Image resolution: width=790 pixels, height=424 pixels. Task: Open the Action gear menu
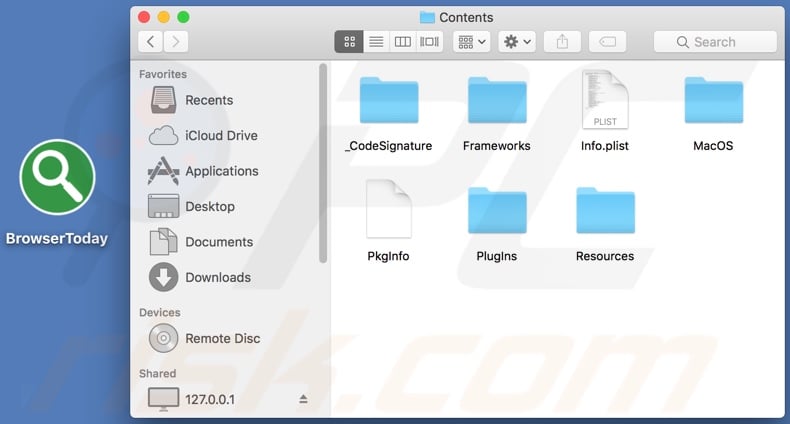point(517,42)
